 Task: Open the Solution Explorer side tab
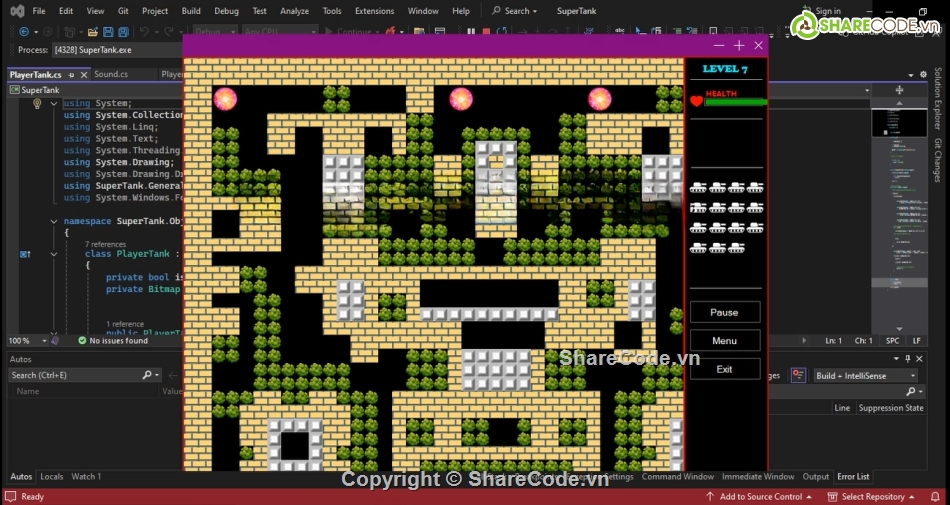point(938,99)
